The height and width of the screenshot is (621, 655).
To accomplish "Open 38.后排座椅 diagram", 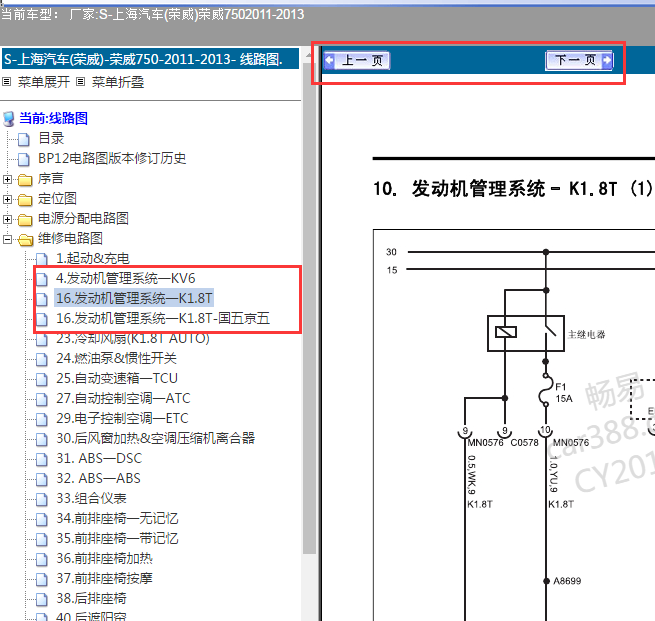I will tap(91, 599).
